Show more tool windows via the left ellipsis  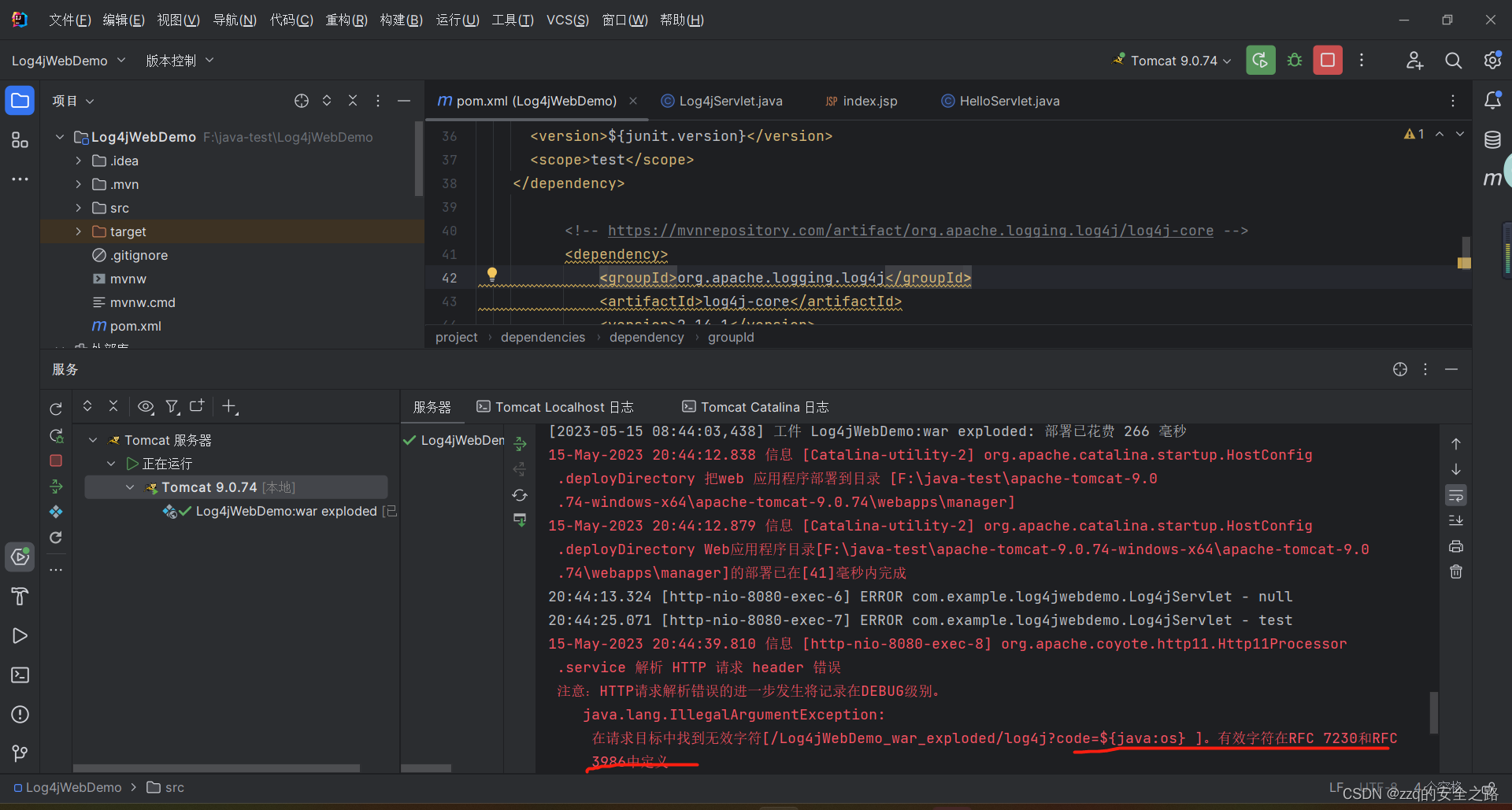click(20, 179)
